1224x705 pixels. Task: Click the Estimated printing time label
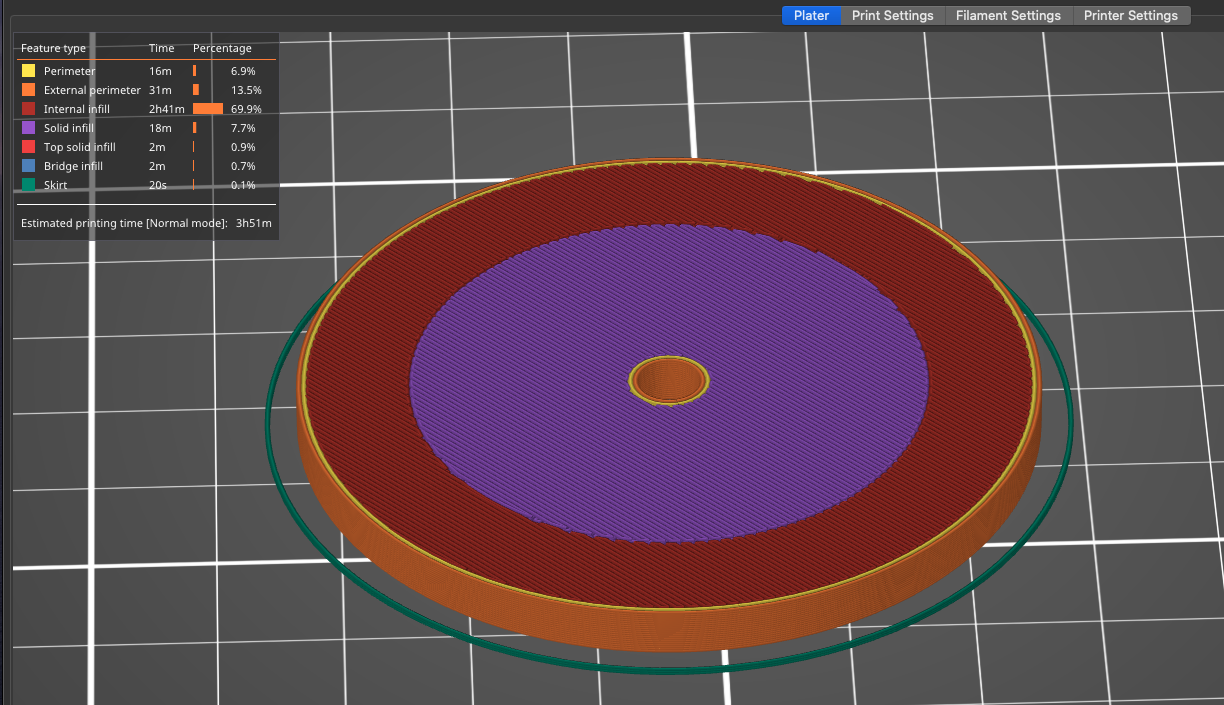[125, 223]
